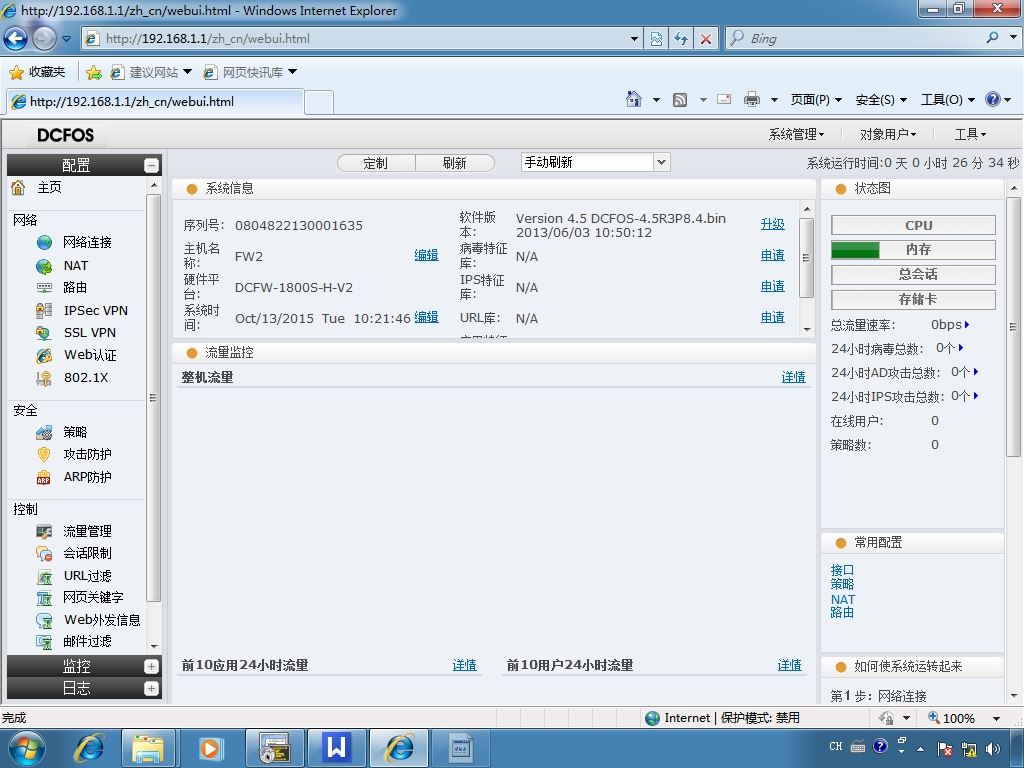Viewport: 1024px width, 768px height.
Task: Click the IE address bar URL field
Action: (x=363, y=39)
